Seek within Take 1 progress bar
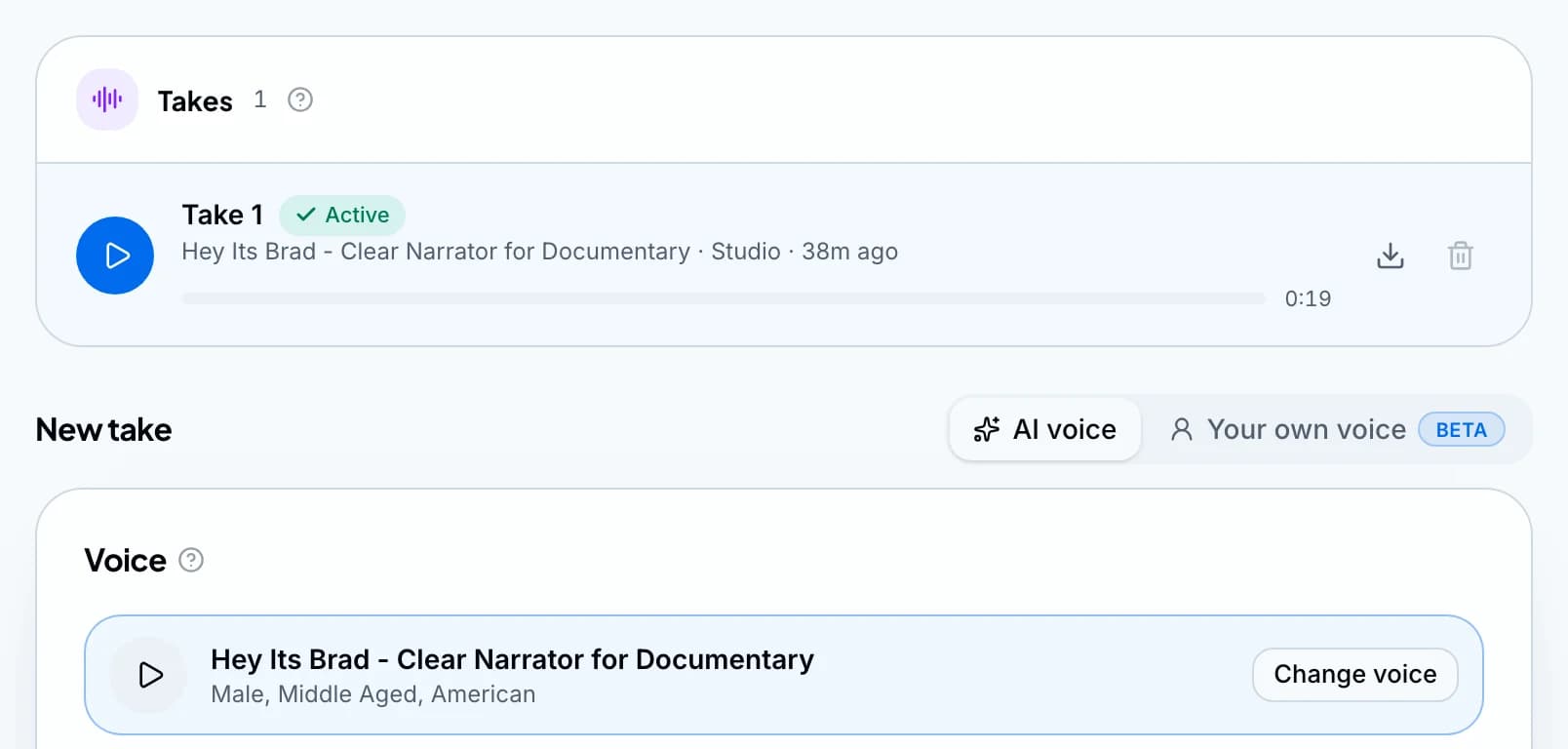This screenshot has width=1568, height=749. coord(723,298)
